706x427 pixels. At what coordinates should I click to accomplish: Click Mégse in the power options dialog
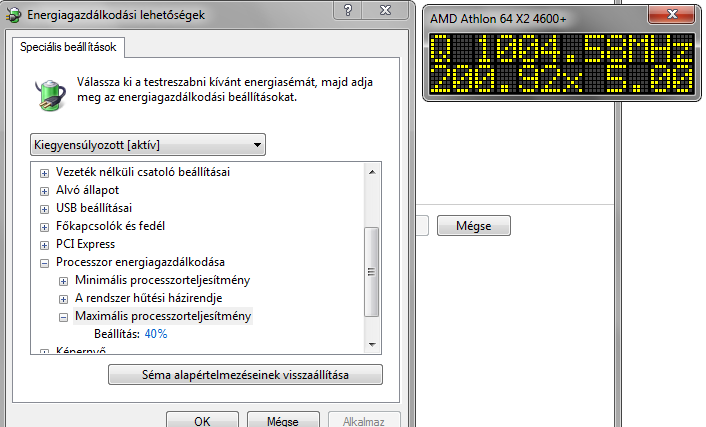pos(283,421)
